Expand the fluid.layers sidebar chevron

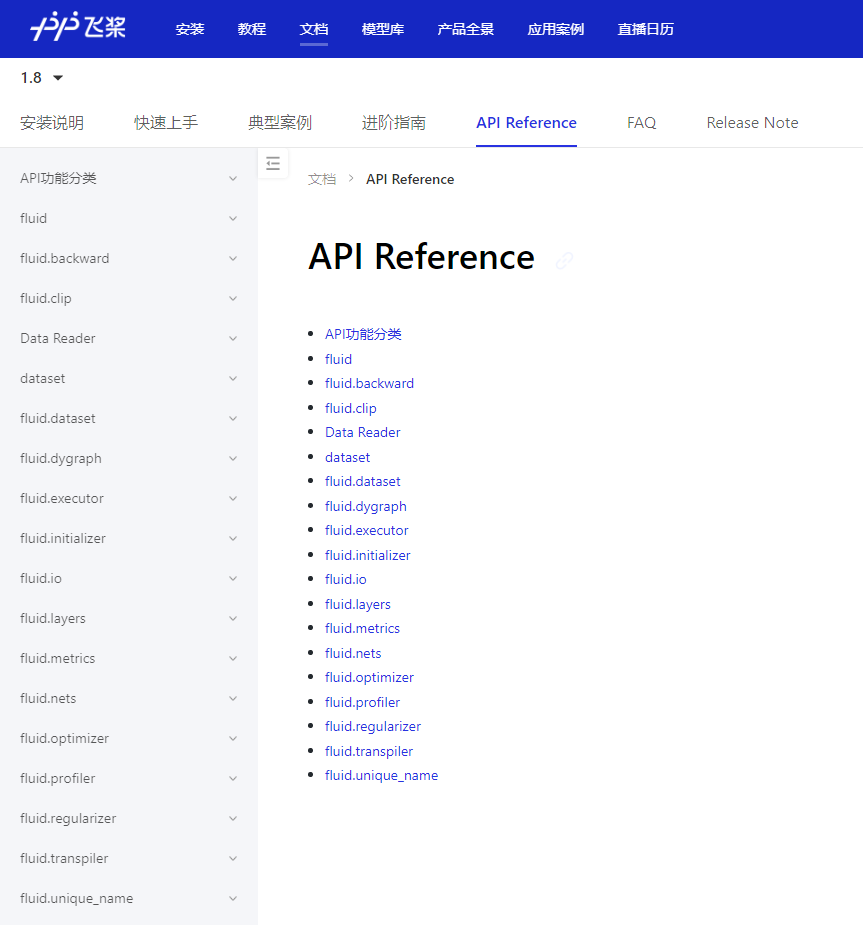[x=233, y=618]
